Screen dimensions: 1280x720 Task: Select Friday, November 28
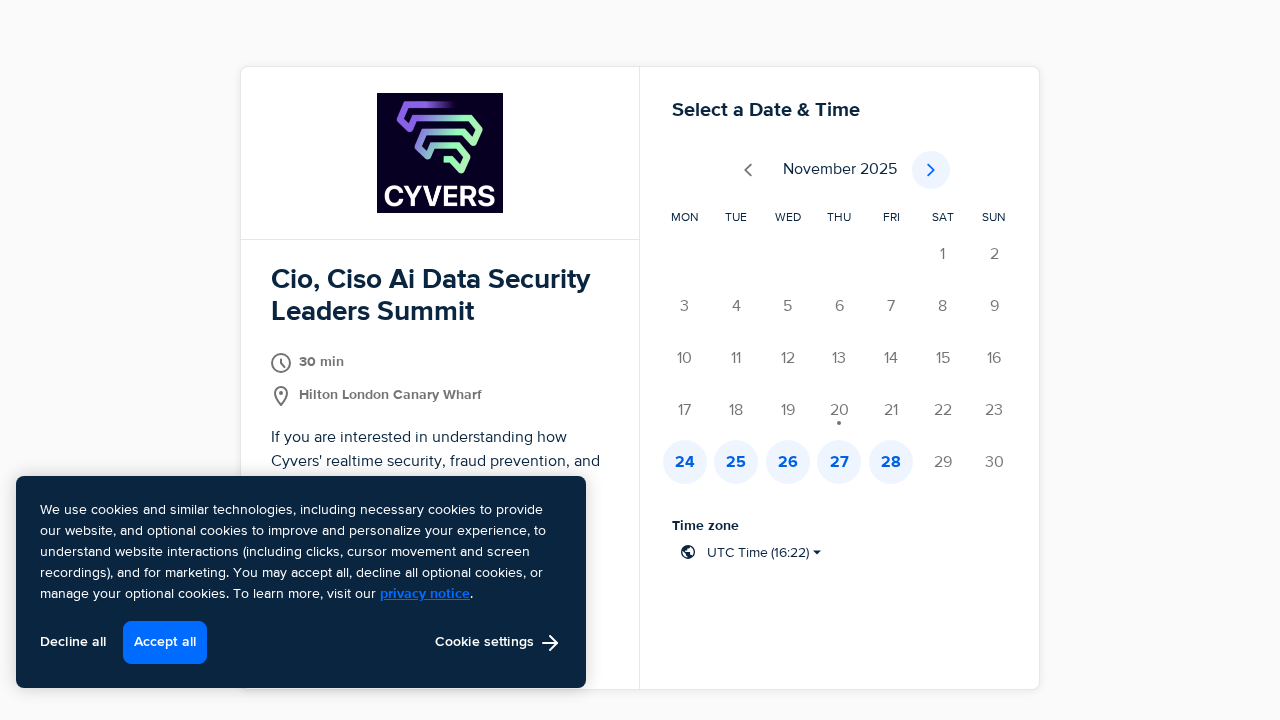click(x=891, y=462)
